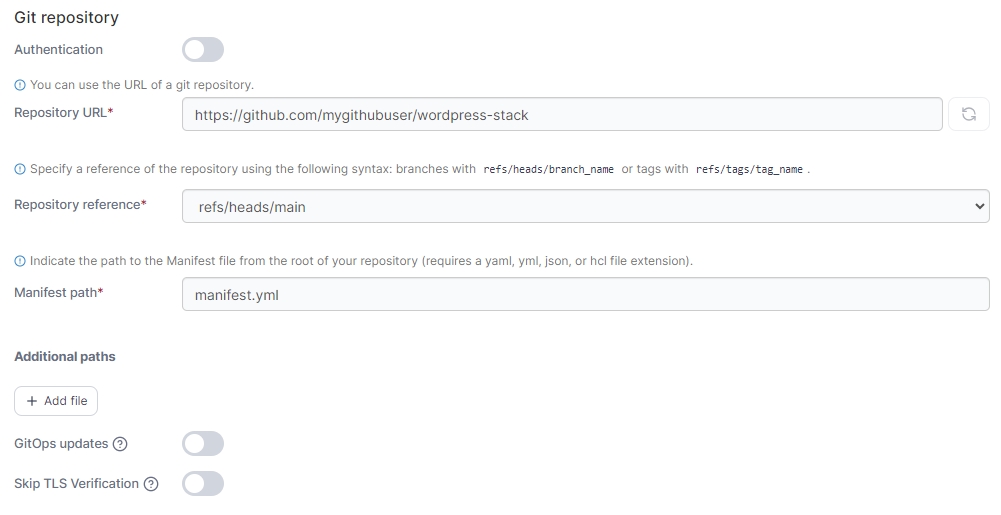
Task: Click the Authentication label
Action: (x=58, y=50)
